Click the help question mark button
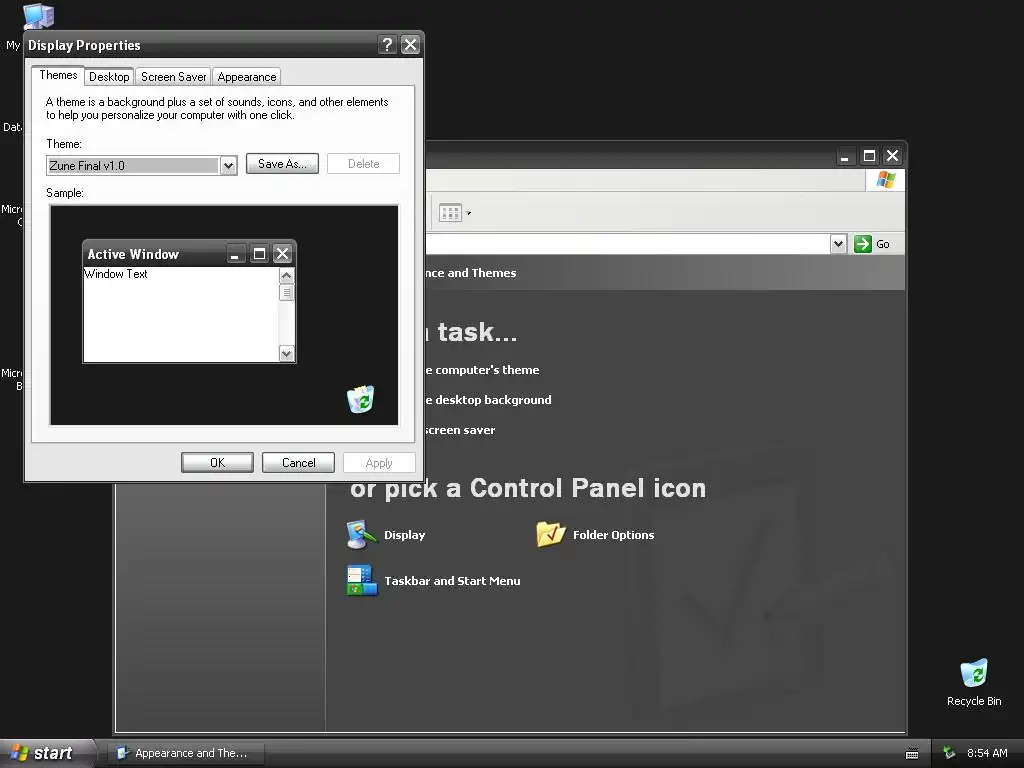This screenshot has height=768, width=1024. [x=387, y=44]
